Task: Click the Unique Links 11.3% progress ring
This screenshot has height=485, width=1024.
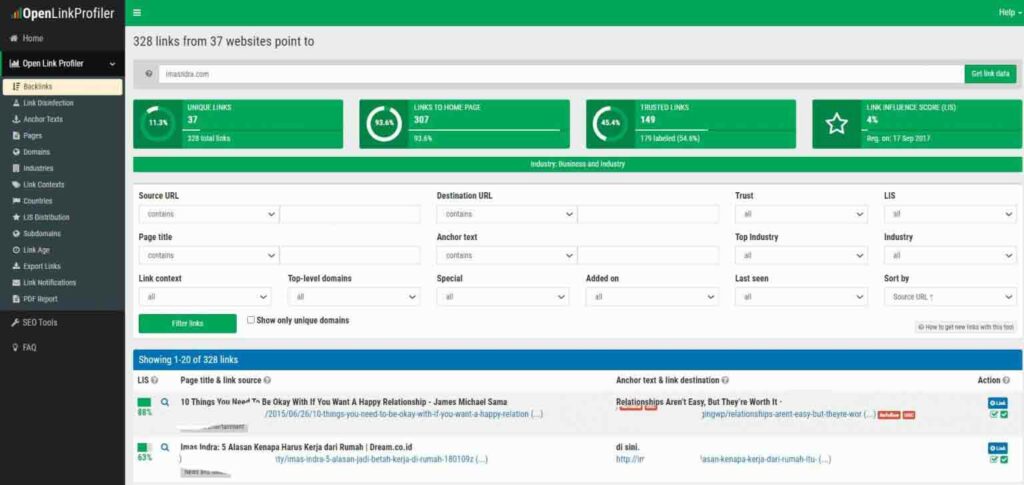Action: tap(158, 123)
